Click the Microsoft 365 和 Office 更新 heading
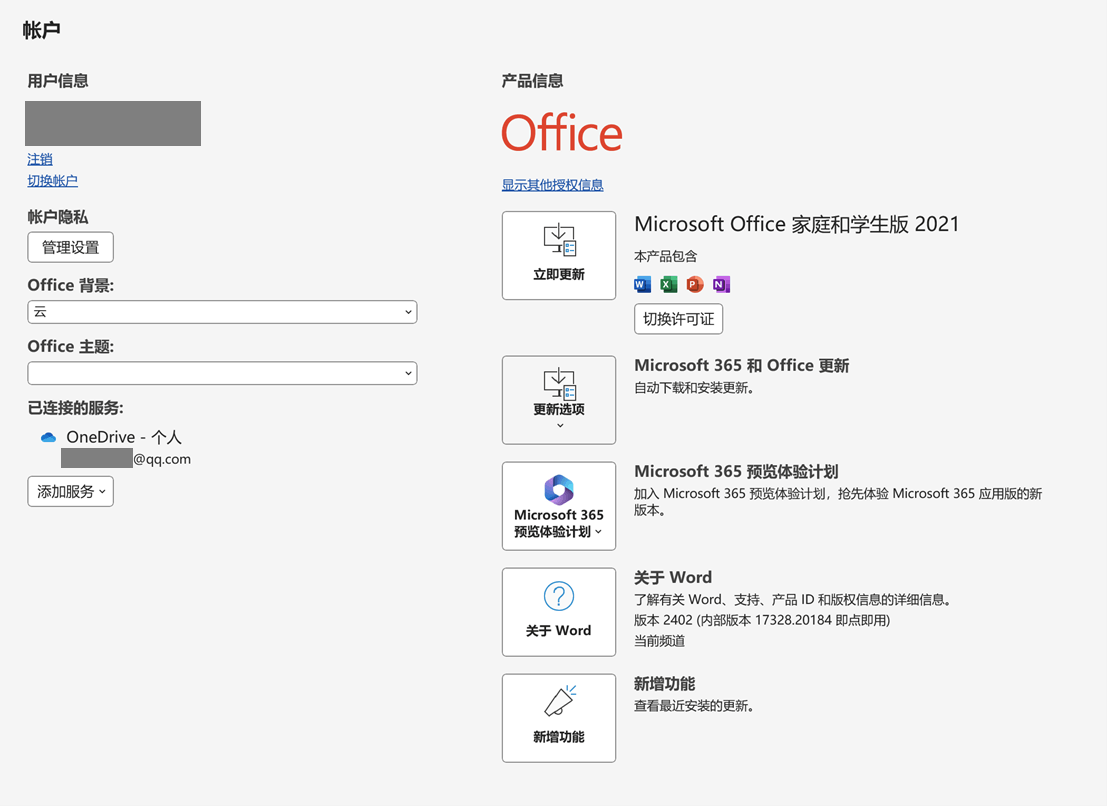The width and height of the screenshot is (1107, 806). click(741, 366)
